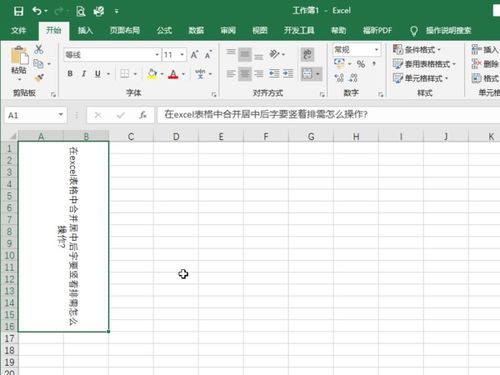Decrease font size with smaller A icon
Image resolution: width=500 pixels, height=375 pixels.
coord(208,55)
